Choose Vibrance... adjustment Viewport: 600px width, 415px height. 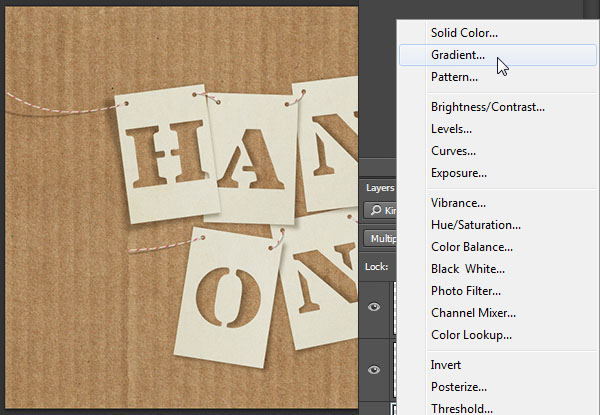click(x=458, y=203)
